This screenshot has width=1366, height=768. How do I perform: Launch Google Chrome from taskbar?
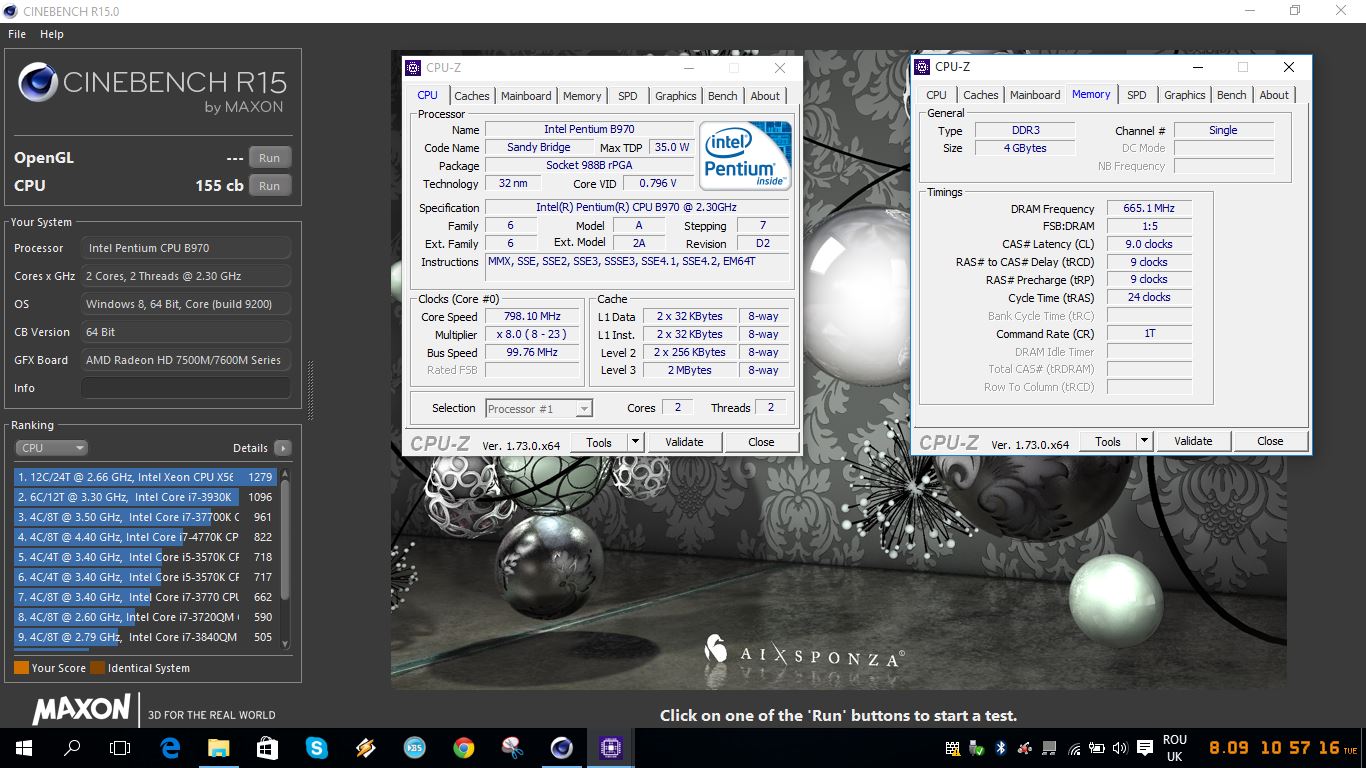pos(463,747)
